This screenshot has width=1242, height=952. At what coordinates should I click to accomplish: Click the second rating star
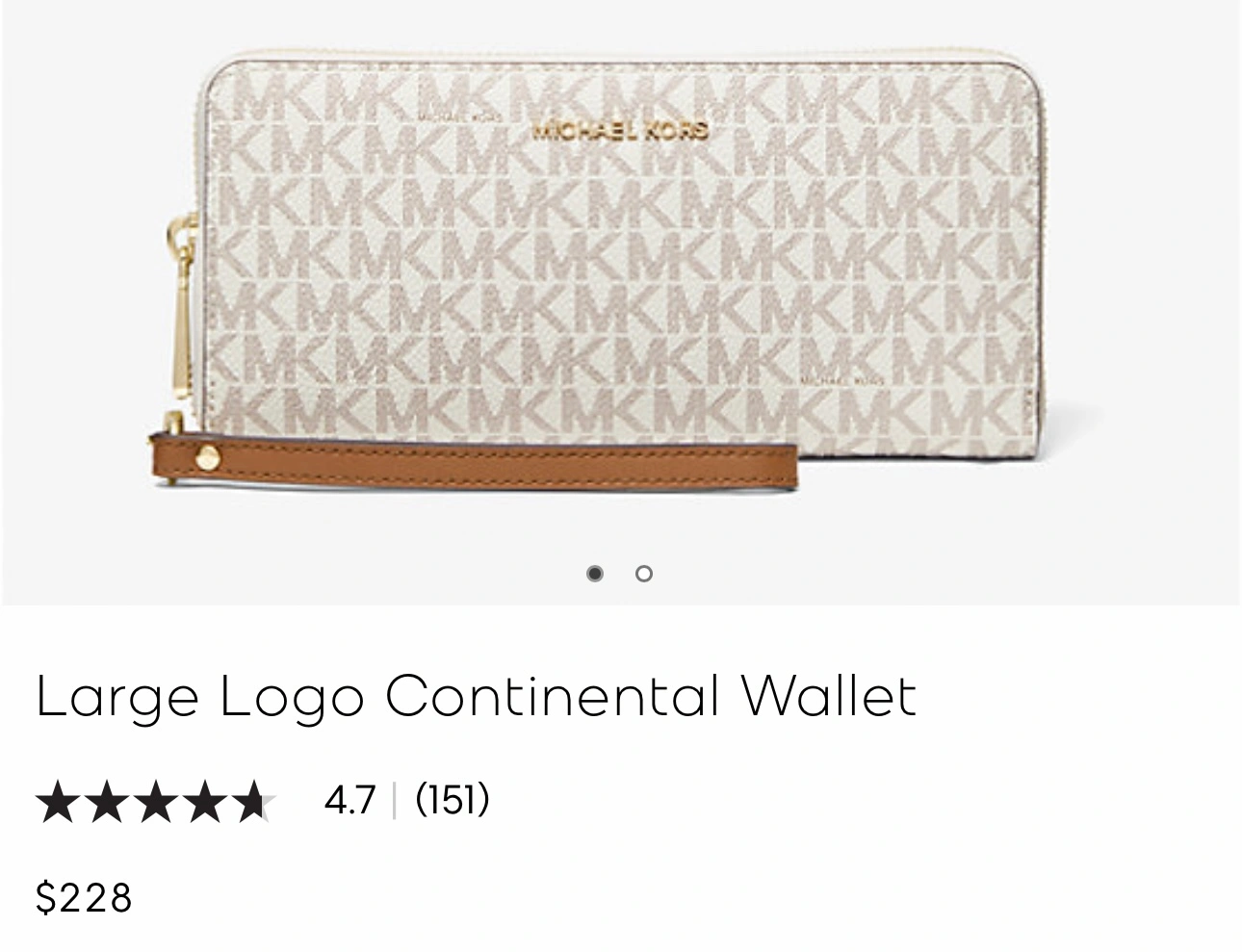pyautogui.click(x=107, y=802)
